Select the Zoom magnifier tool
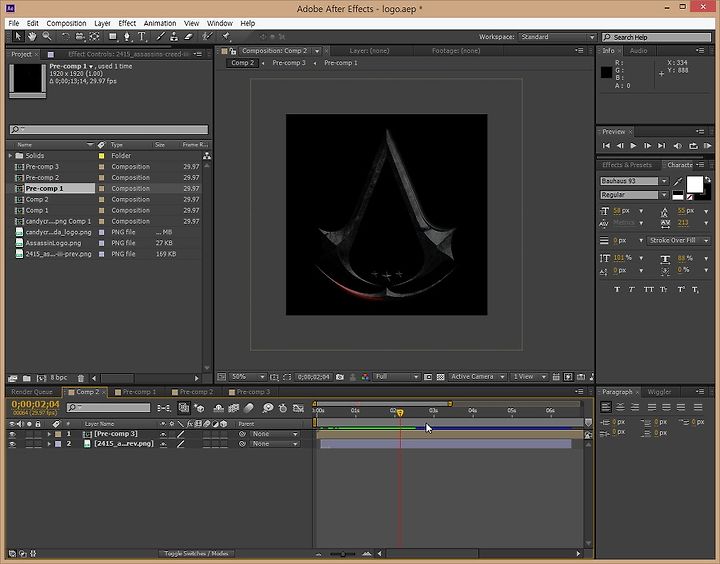Viewport: 720px width, 564px height. tap(46, 36)
